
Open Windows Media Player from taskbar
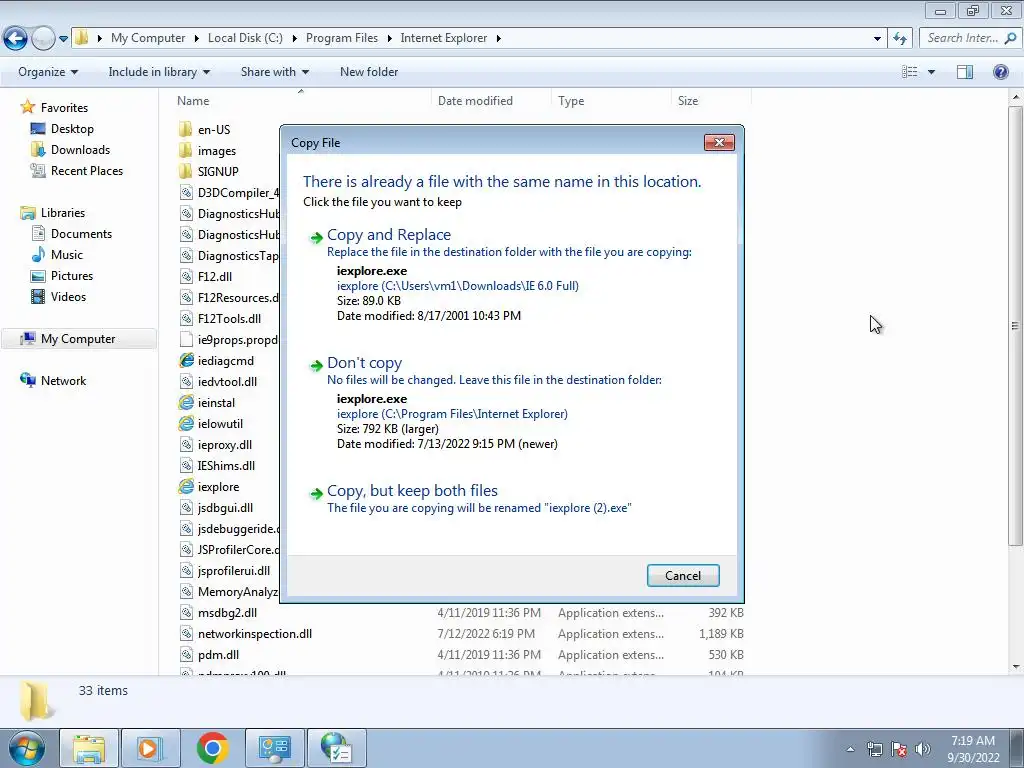pos(150,748)
